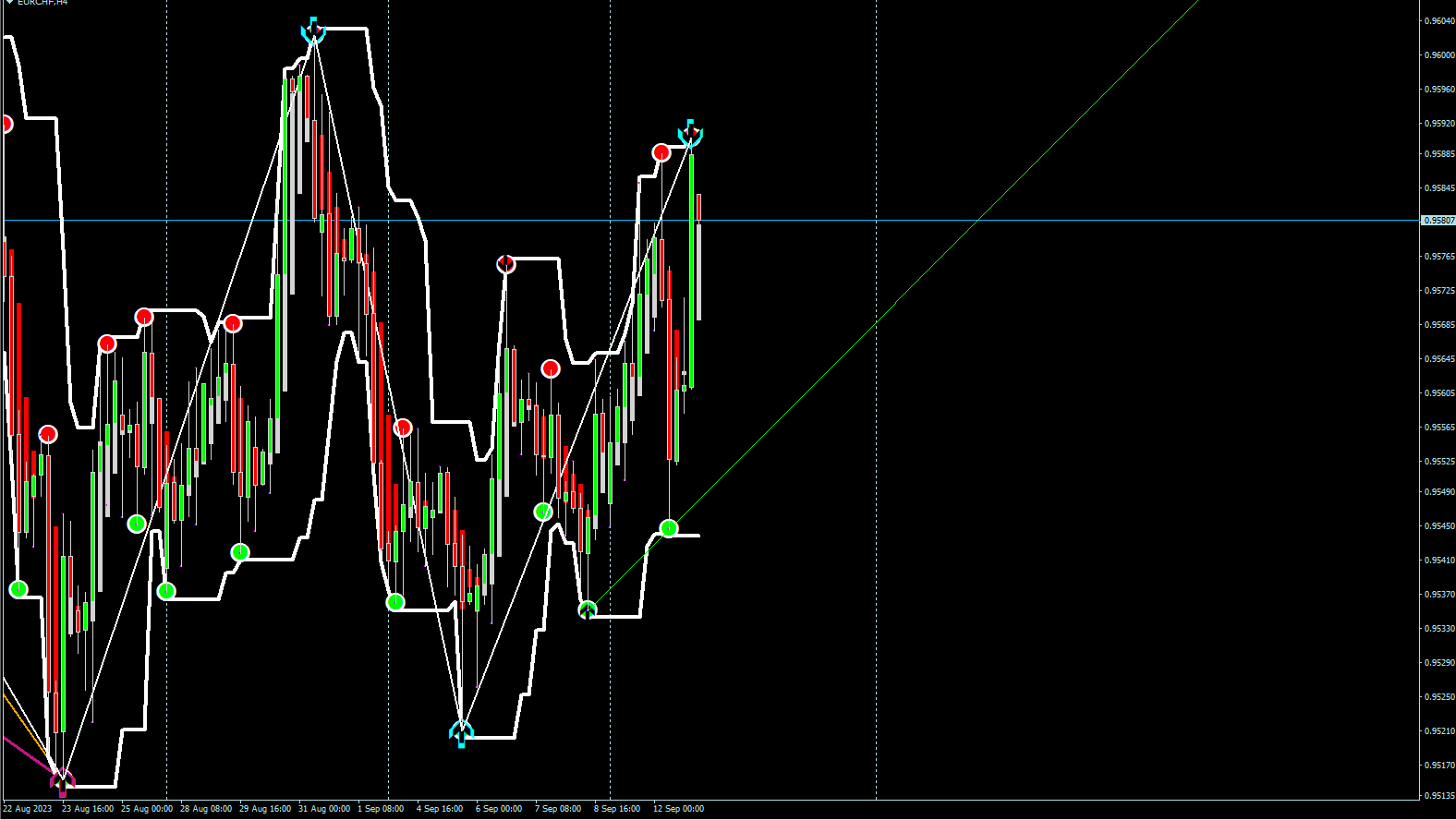
Task: Select the 0.95920 price scale label
Action: coord(1439,124)
